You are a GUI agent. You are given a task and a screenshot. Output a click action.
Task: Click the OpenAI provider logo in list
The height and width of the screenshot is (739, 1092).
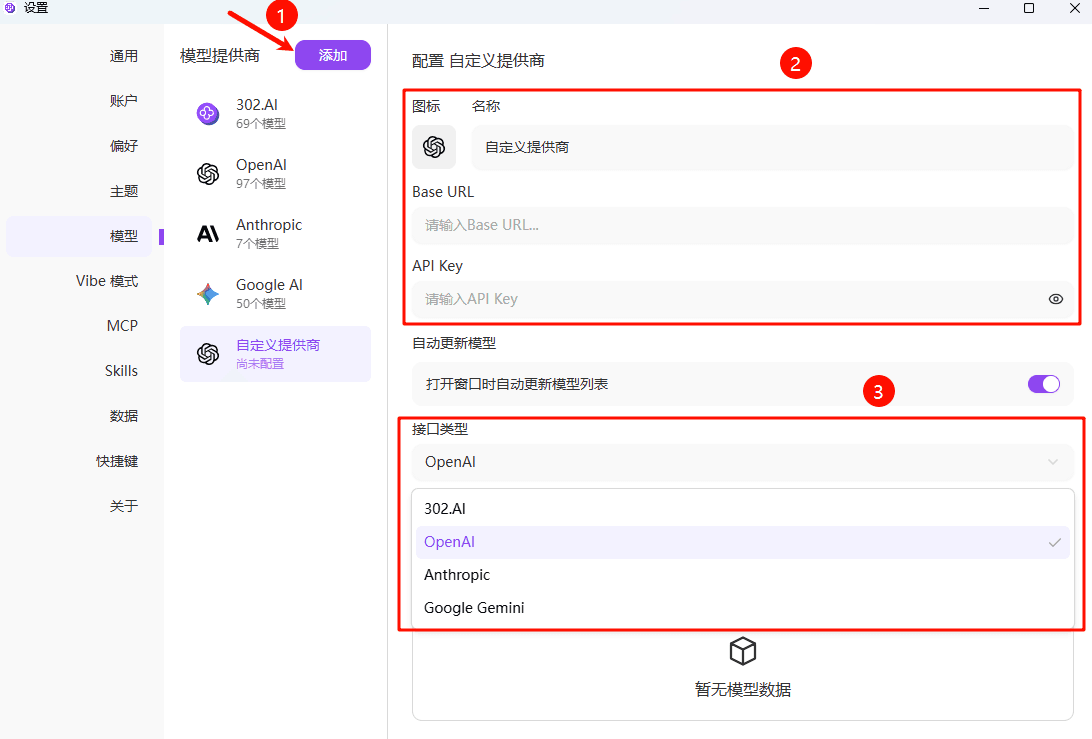pyautogui.click(x=208, y=173)
